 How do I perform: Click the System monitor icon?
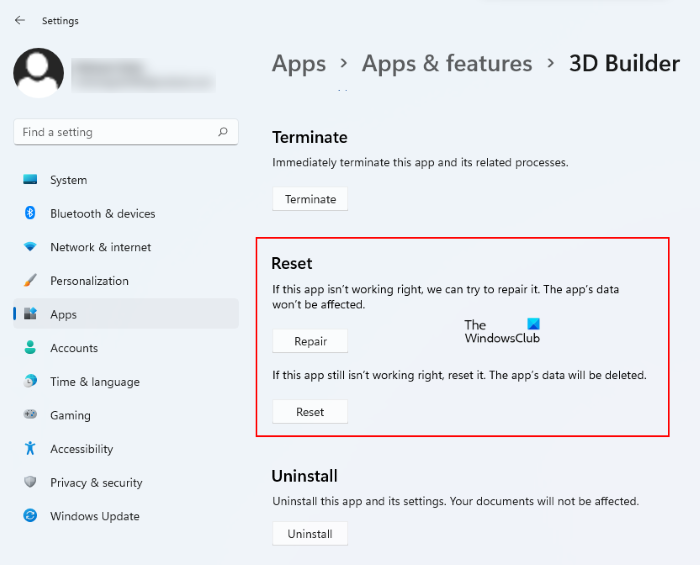pos(30,180)
